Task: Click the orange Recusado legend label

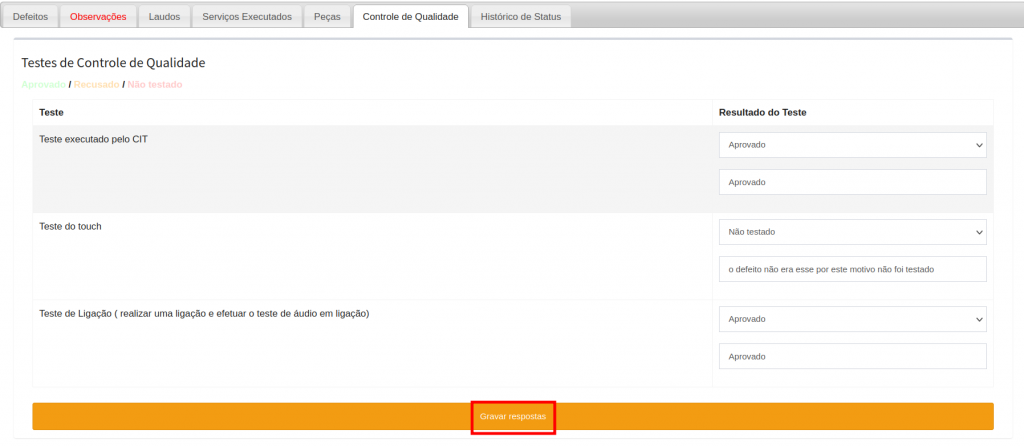Action: (96, 85)
